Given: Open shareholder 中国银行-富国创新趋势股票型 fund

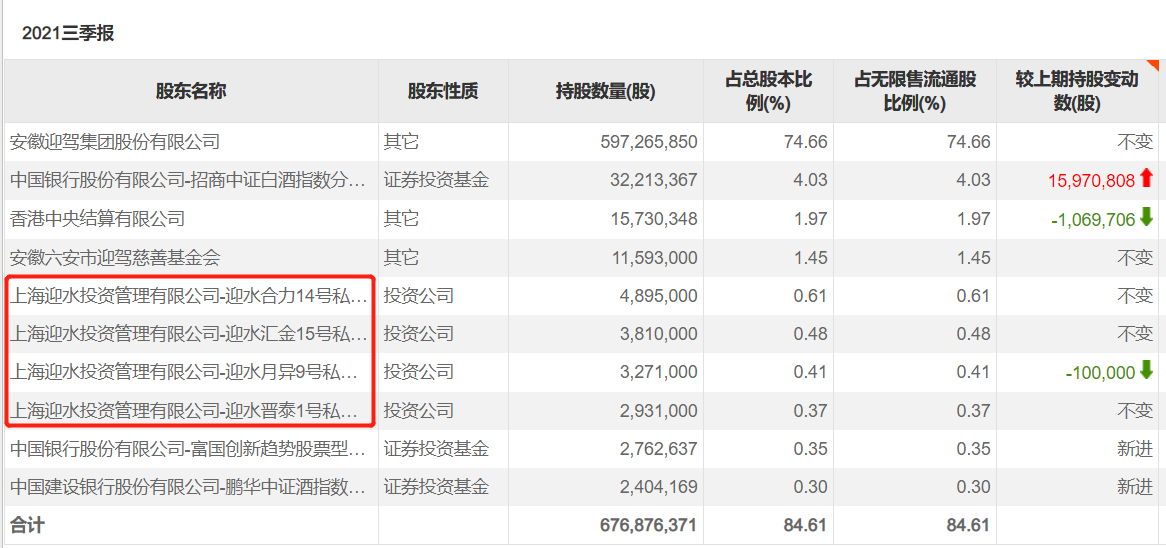Looking at the screenshot, I should click(x=189, y=448).
